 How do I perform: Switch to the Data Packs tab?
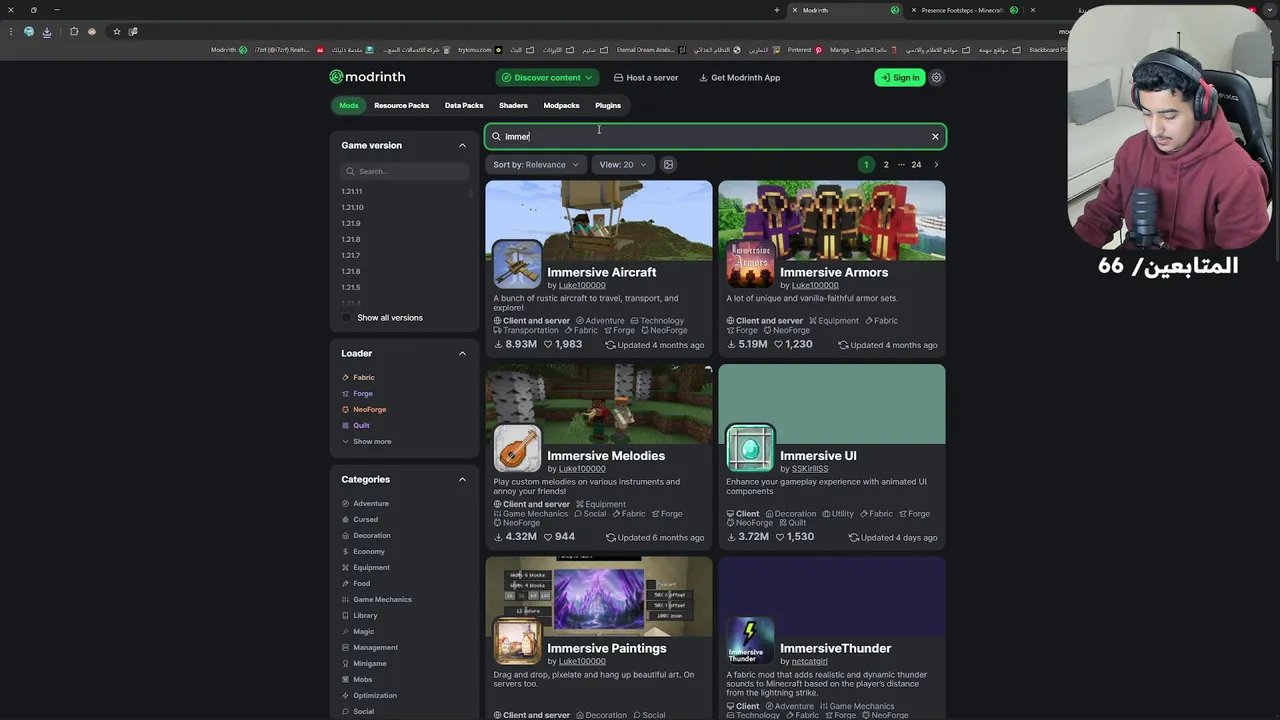(x=464, y=105)
